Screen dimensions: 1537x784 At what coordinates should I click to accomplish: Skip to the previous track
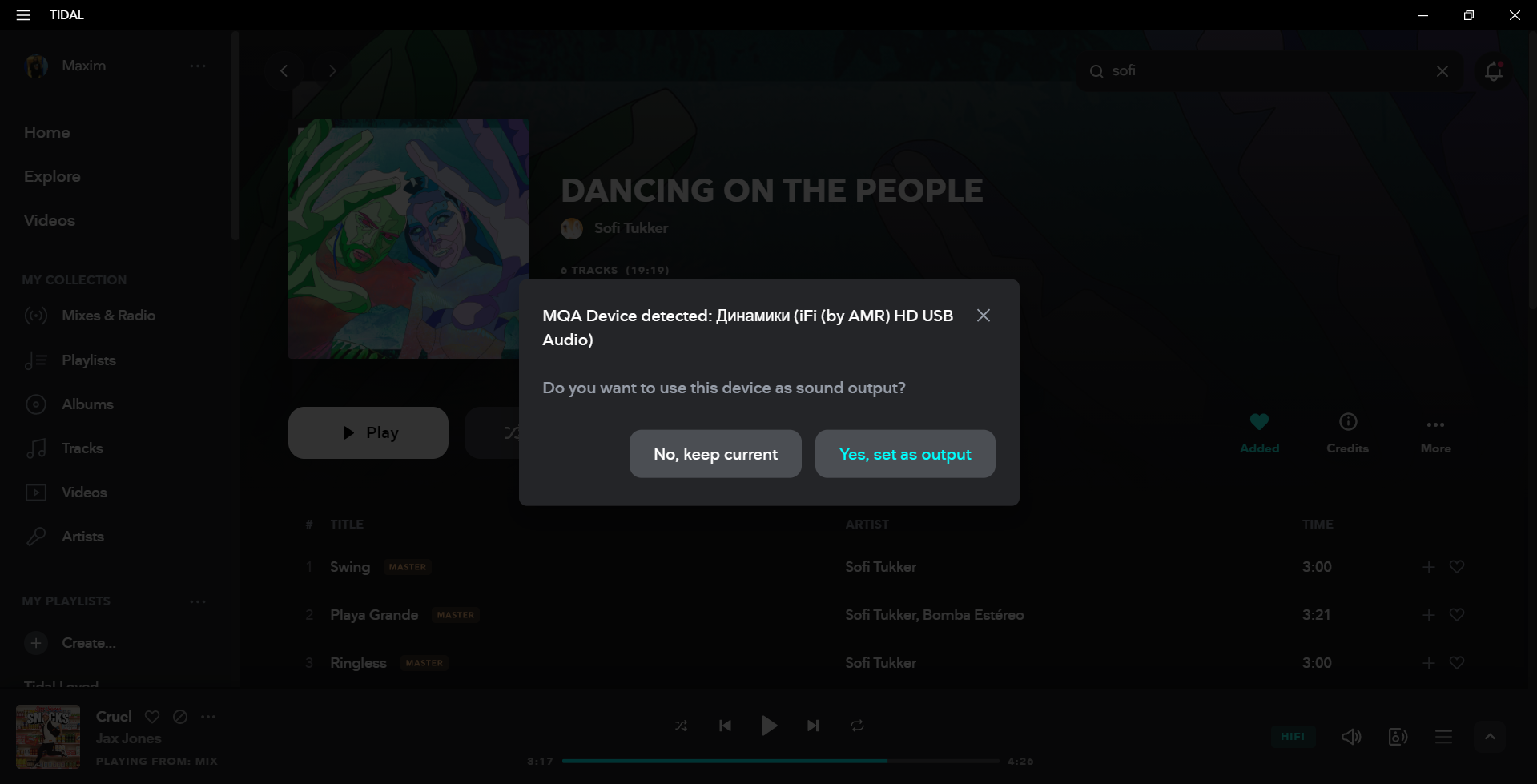coord(725,726)
